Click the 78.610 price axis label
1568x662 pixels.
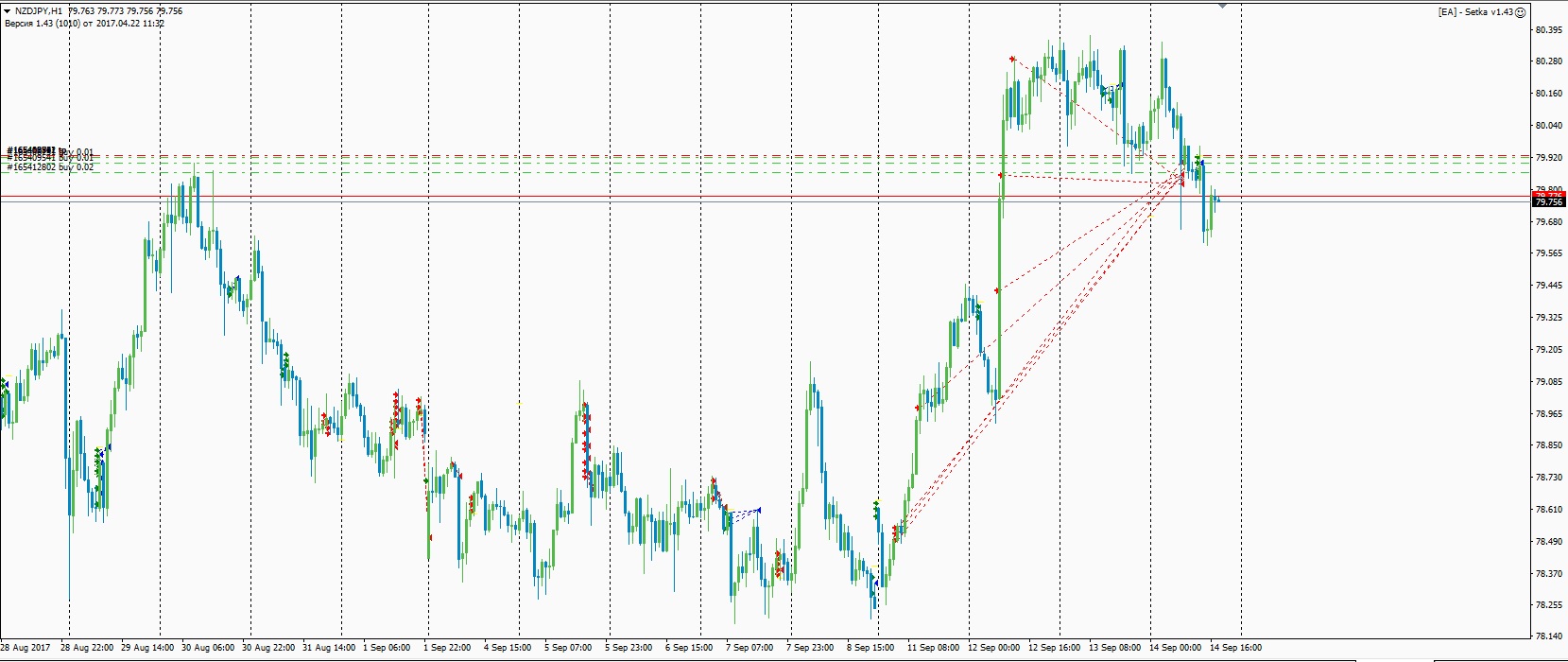pyautogui.click(x=1547, y=510)
